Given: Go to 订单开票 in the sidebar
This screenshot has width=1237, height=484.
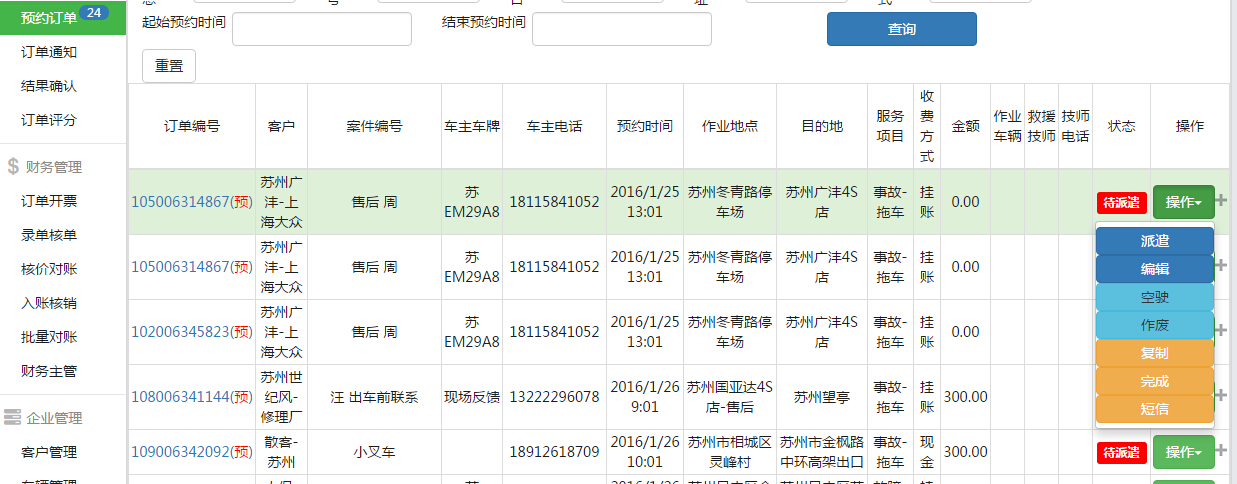Looking at the screenshot, I should click(x=49, y=201).
